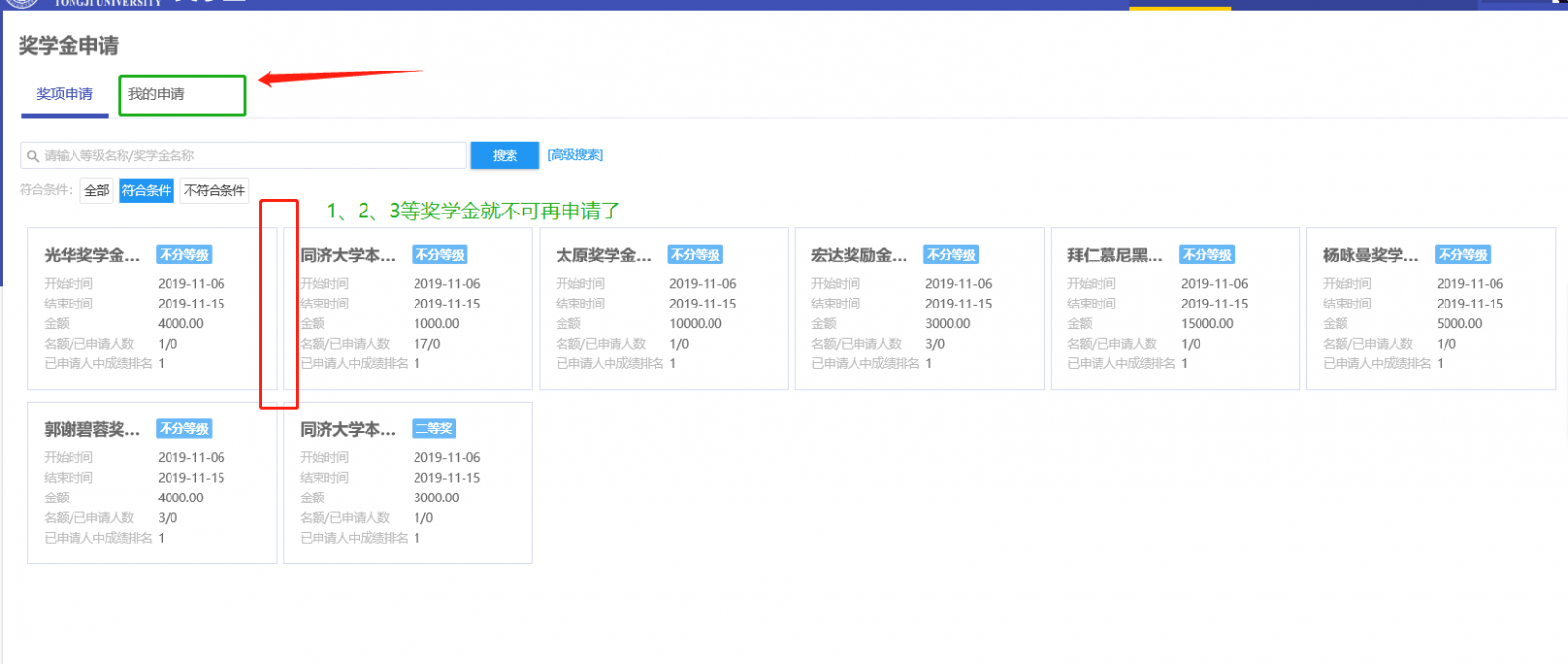
Task: Click the 3/0 quota on 郭谢碧蓉奖 card
Action: tap(168, 518)
